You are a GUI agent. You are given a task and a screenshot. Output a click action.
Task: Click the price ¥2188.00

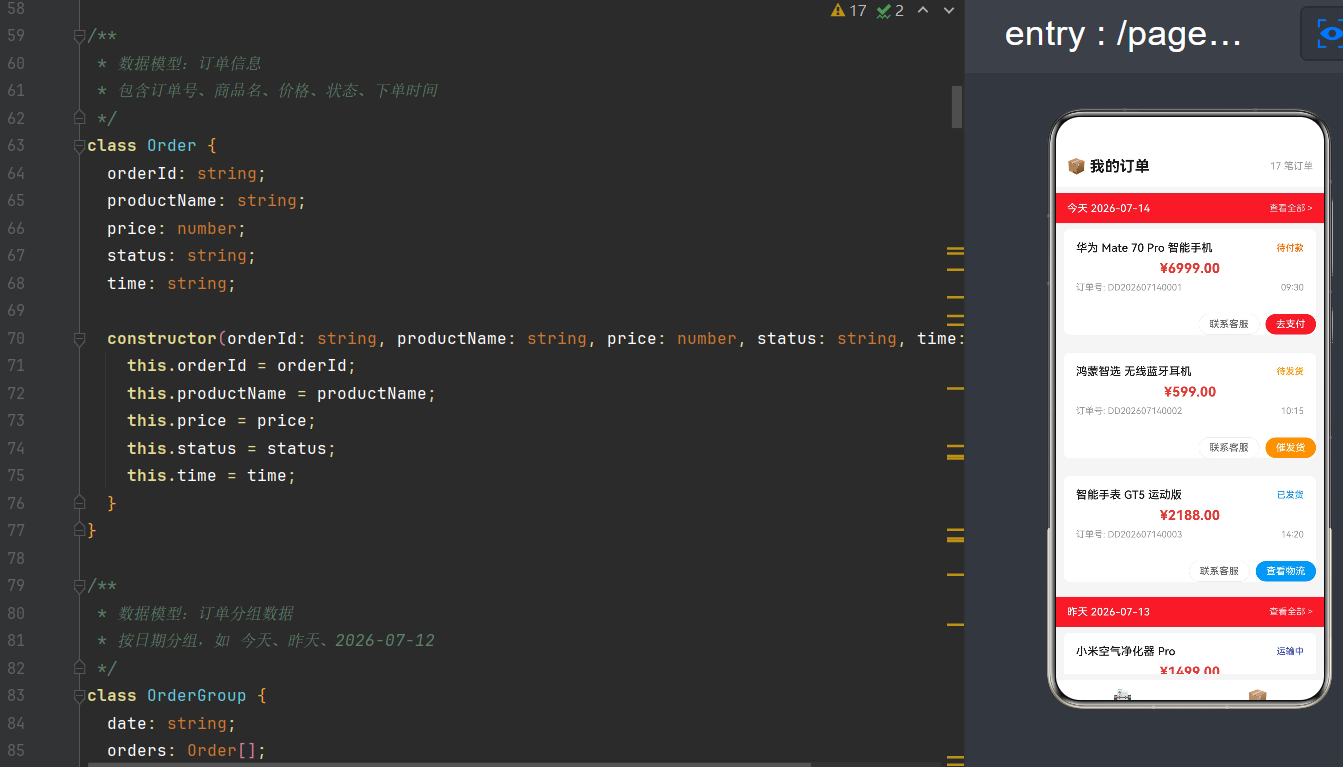click(1189, 515)
